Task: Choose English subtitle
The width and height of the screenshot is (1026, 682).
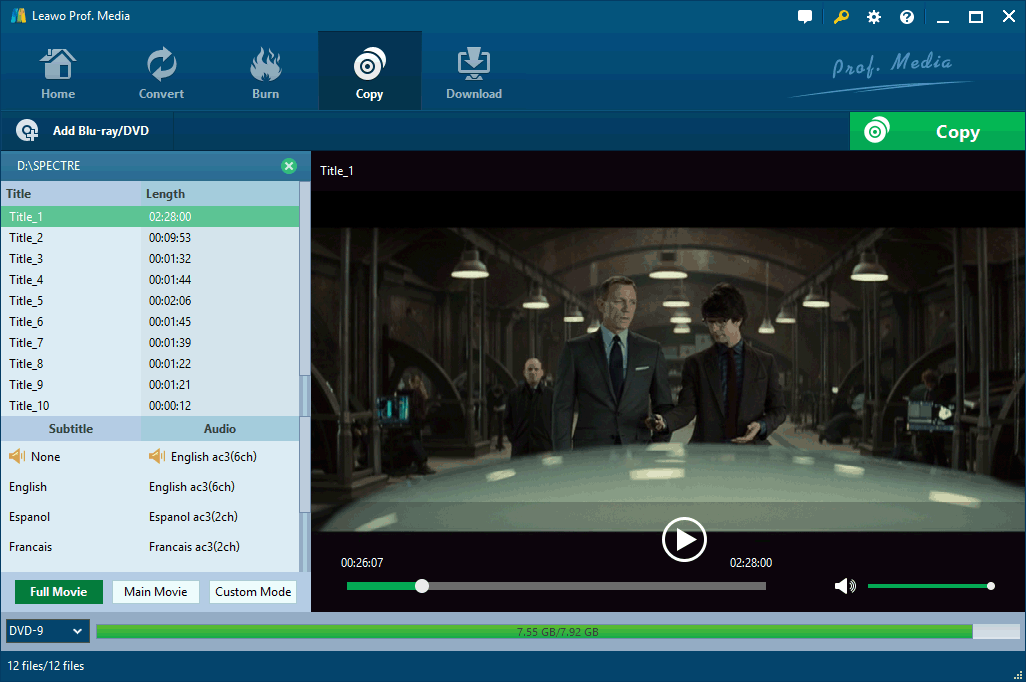Action: (x=28, y=487)
